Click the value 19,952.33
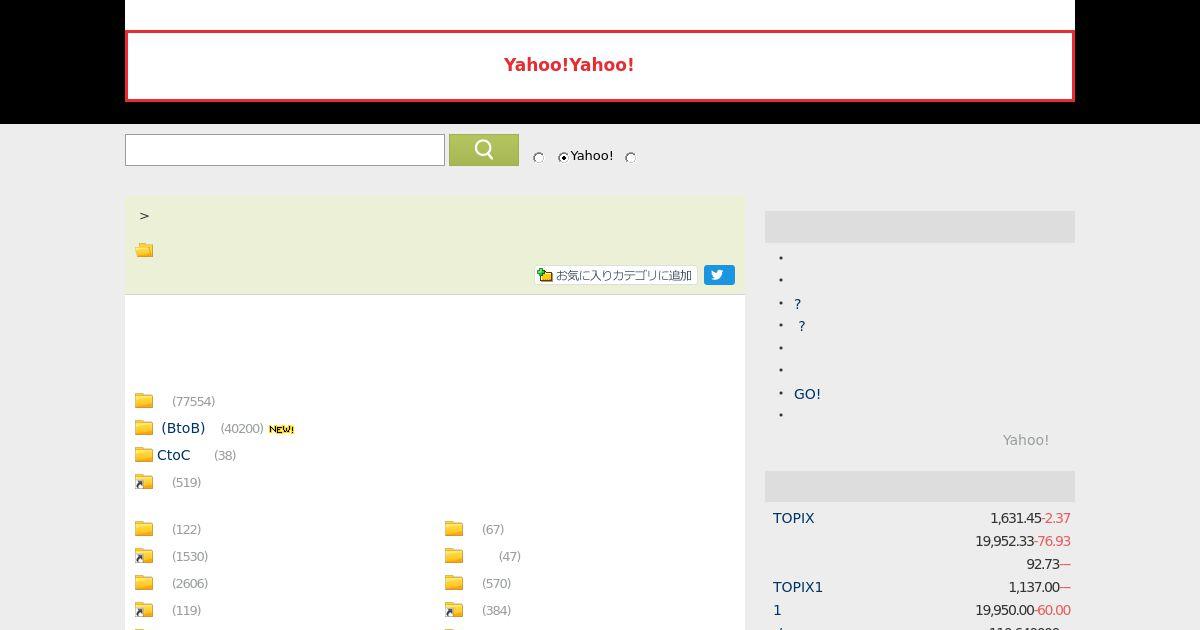Image resolution: width=1200 pixels, height=630 pixels. click(1005, 541)
